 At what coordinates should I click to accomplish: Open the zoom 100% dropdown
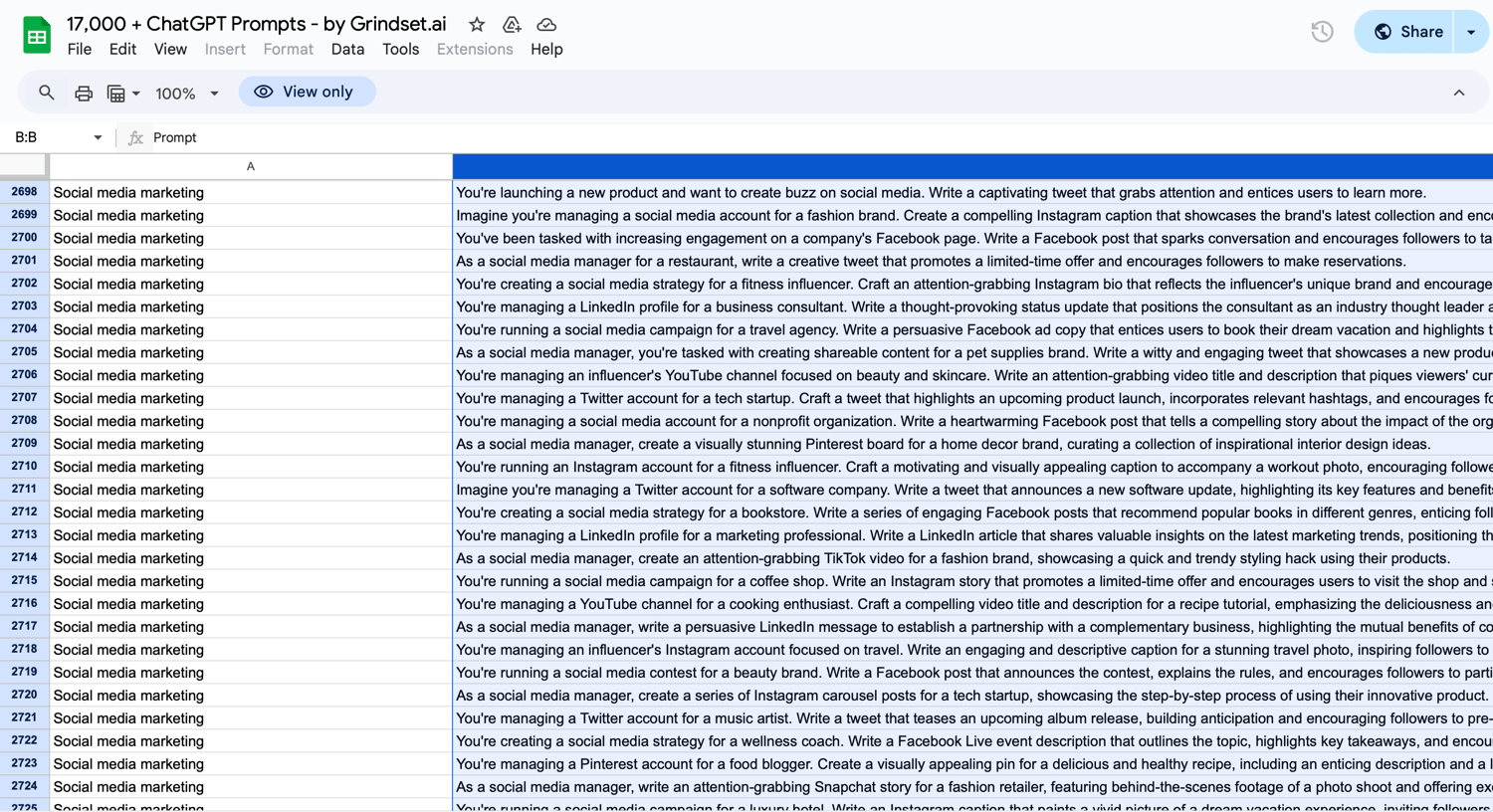(187, 94)
